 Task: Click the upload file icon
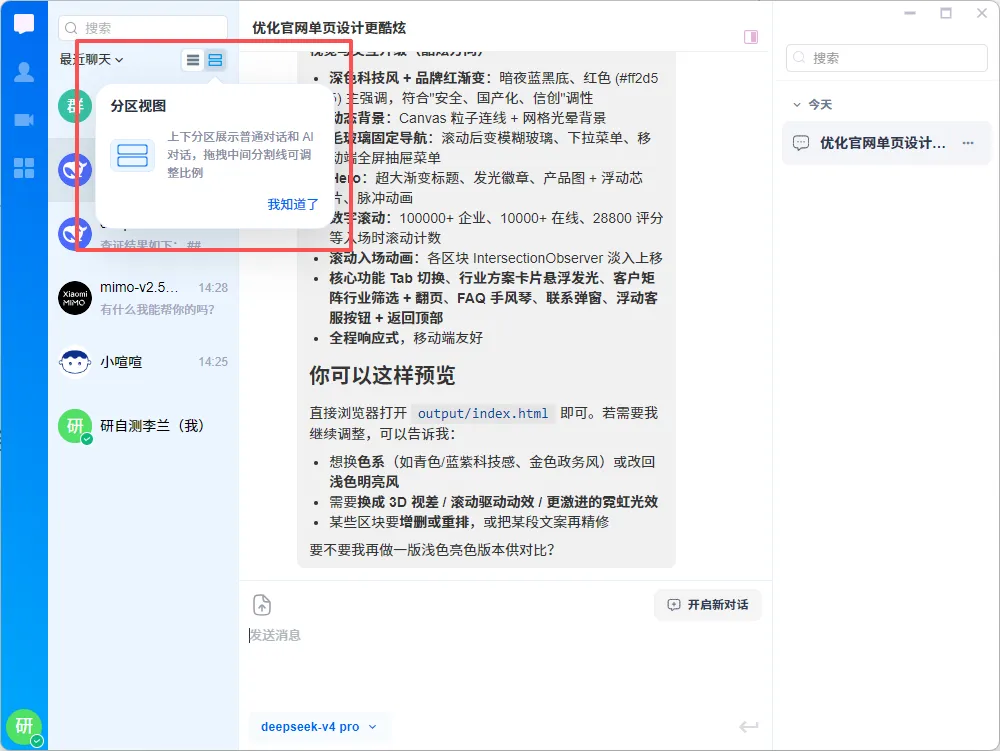pos(262,605)
